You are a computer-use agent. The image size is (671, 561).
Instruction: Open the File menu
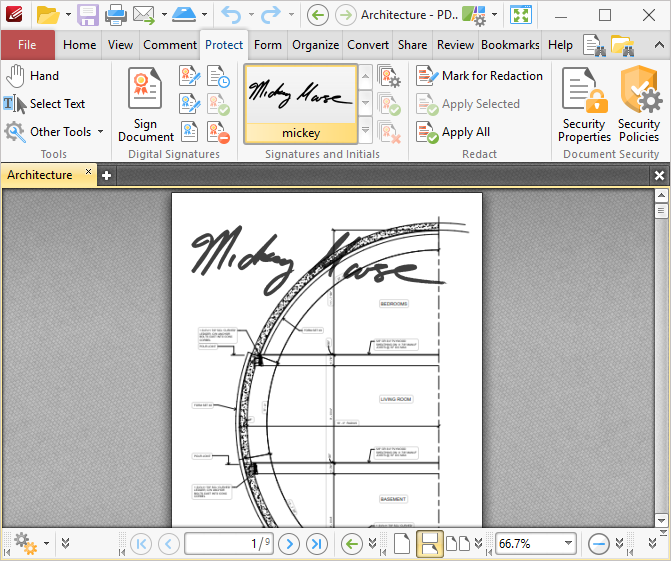pyautogui.click(x=27, y=45)
